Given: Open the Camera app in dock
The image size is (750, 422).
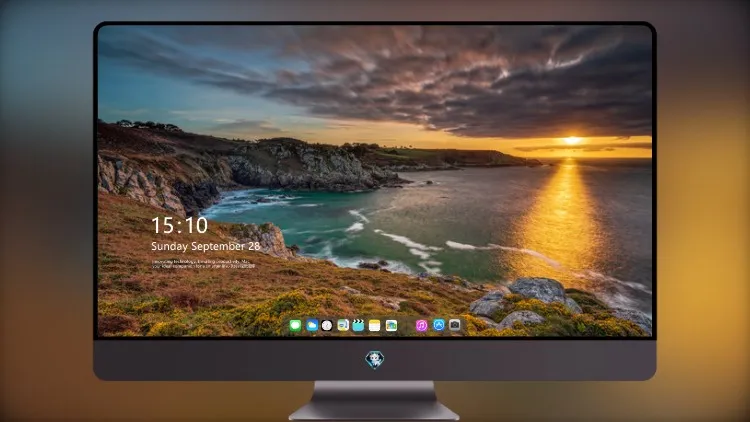Looking at the screenshot, I should 455,325.
